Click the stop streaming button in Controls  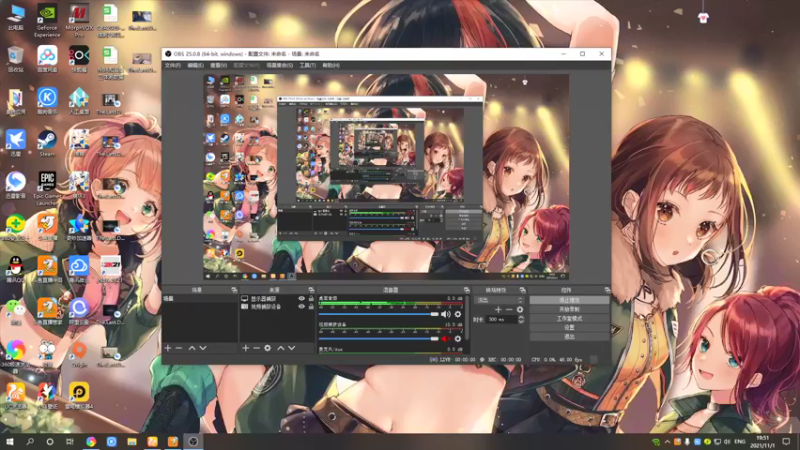tap(569, 300)
